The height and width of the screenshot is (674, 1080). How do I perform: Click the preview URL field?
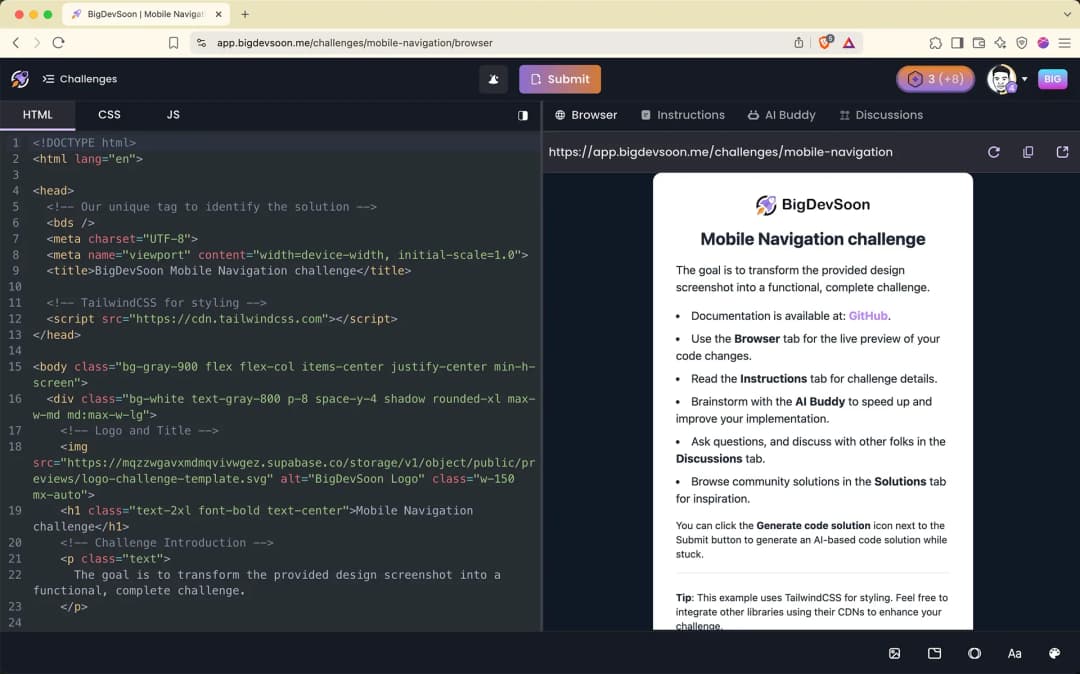(720, 152)
